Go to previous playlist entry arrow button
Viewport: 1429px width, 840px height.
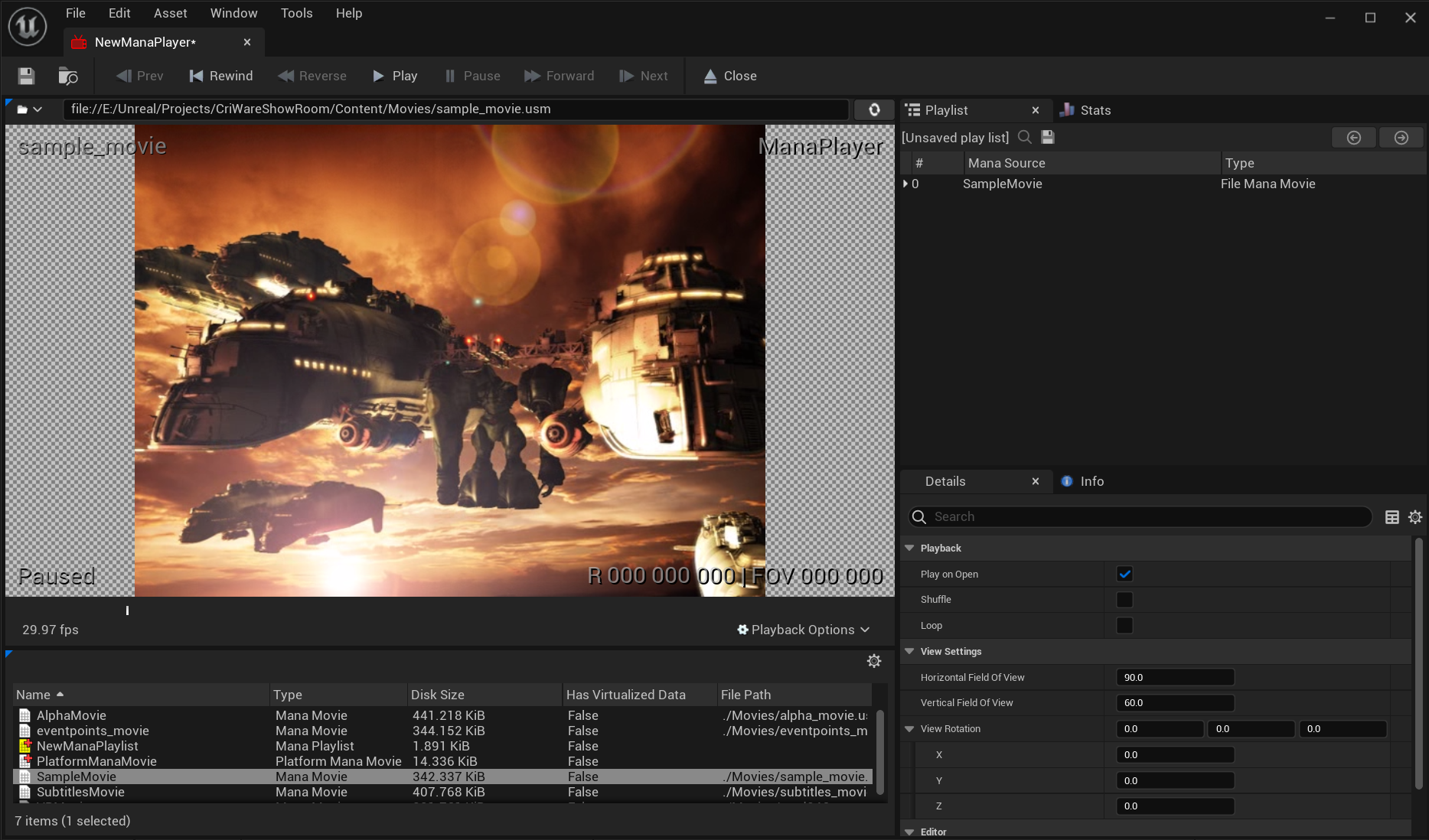click(1354, 138)
